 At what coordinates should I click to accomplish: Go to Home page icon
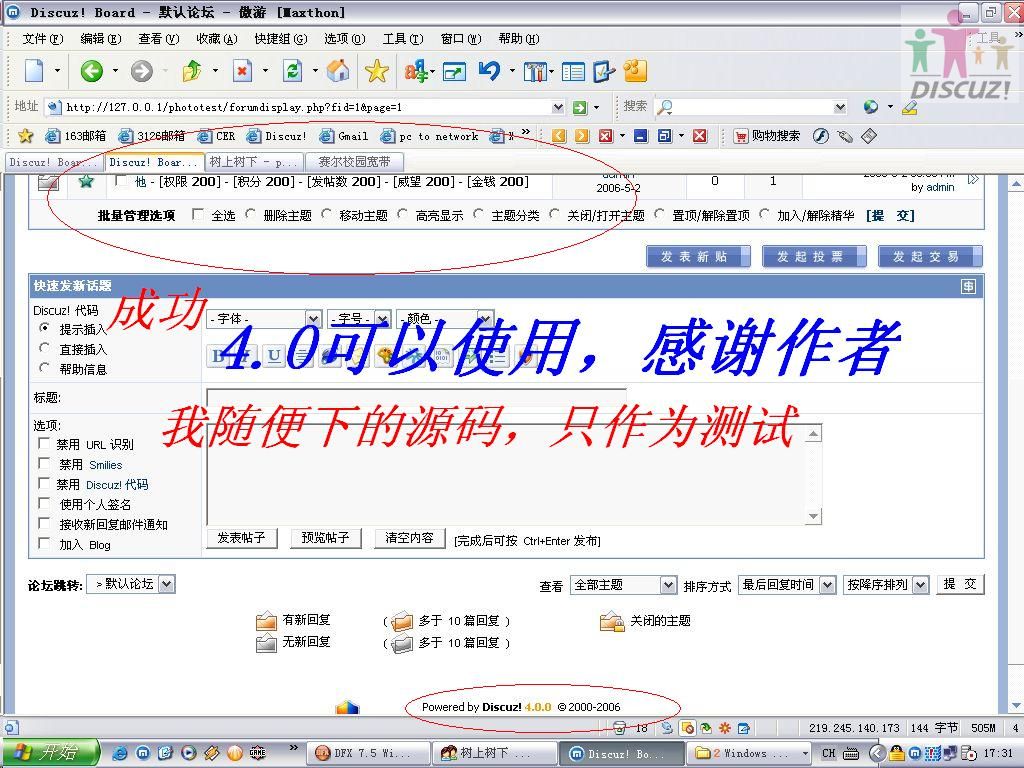pyautogui.click(x=338, y=71)
